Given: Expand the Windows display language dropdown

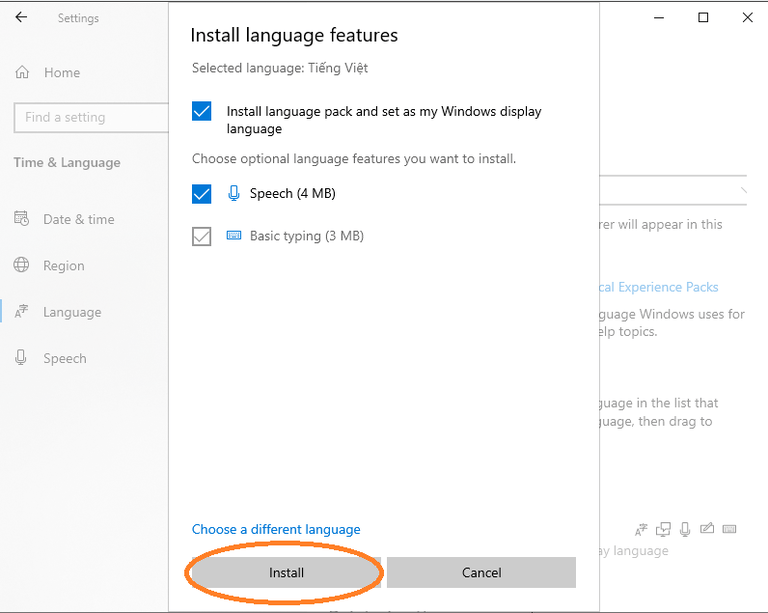Looking at the screenshot, I should pyautogui.click(x=673, y=190).
